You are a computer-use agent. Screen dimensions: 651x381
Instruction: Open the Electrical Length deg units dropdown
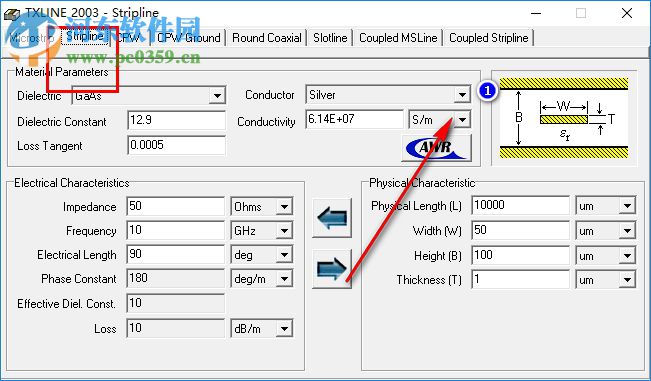pyautogui.click(x=284, y=255)
